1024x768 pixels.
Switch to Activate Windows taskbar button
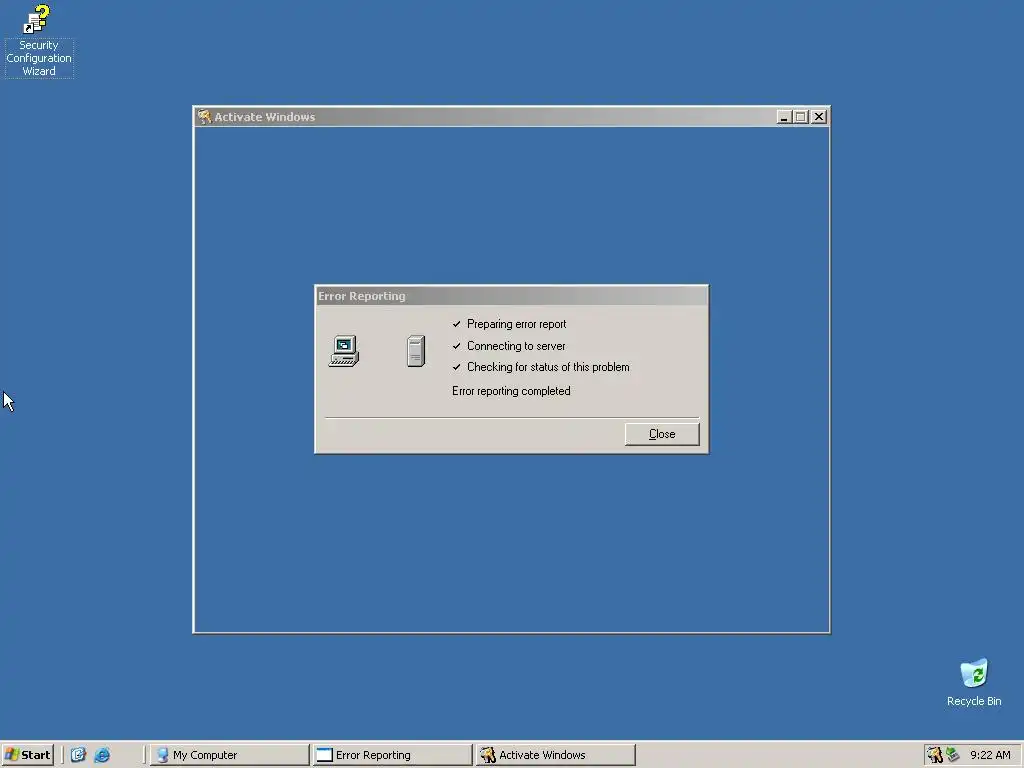[556, 755]
